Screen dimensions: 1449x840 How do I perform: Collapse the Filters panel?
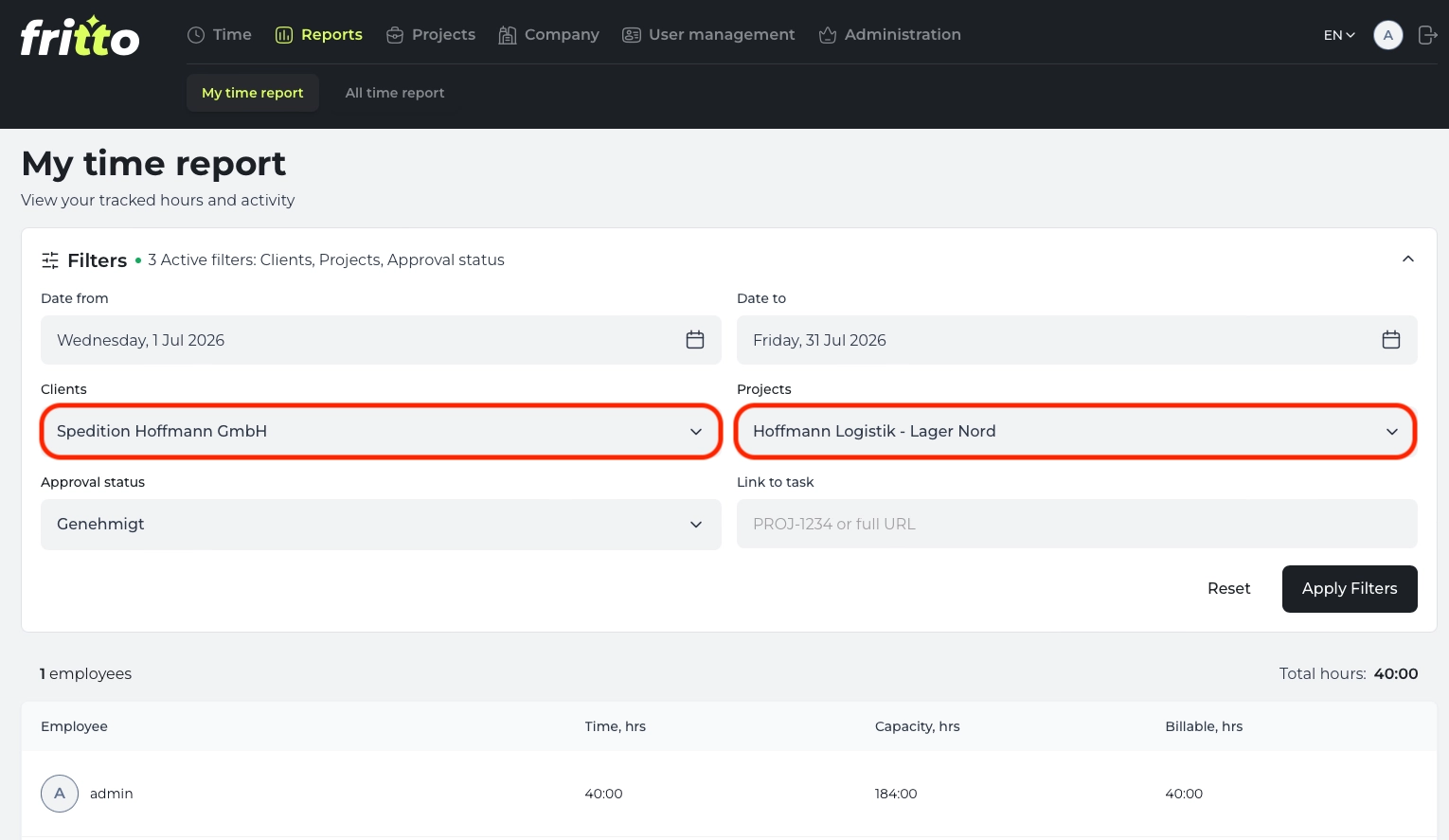pos(1408,259)
